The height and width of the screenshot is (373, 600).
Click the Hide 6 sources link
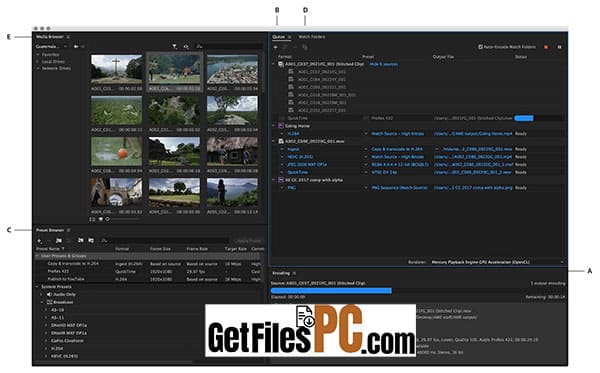click(x=384, y=64)
